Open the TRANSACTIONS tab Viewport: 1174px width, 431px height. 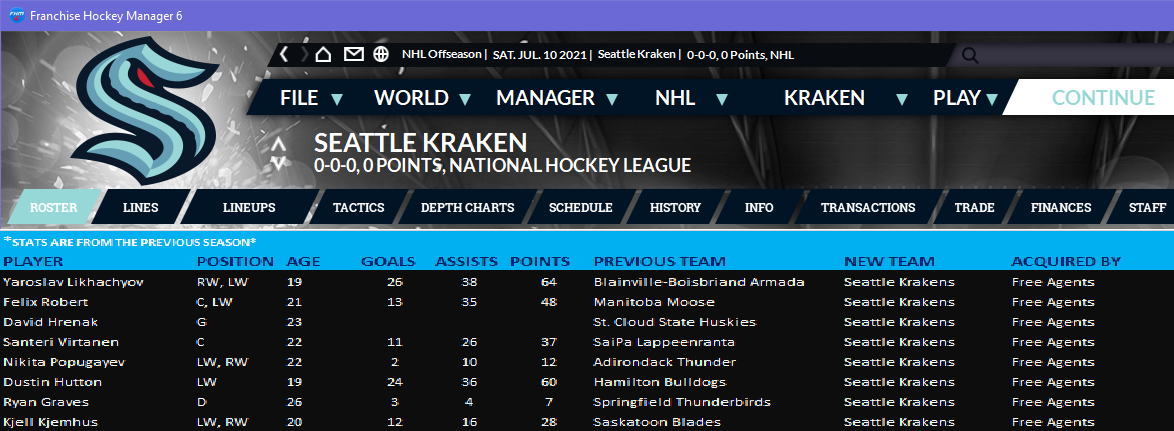click(x=868, y=207)
